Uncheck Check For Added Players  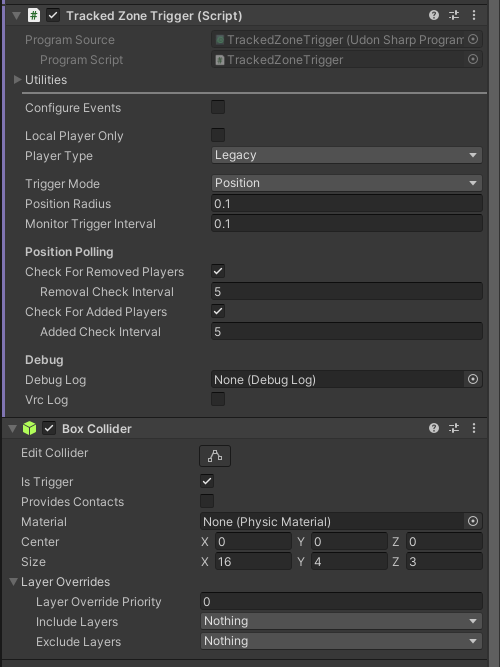[x=218, y=311]
